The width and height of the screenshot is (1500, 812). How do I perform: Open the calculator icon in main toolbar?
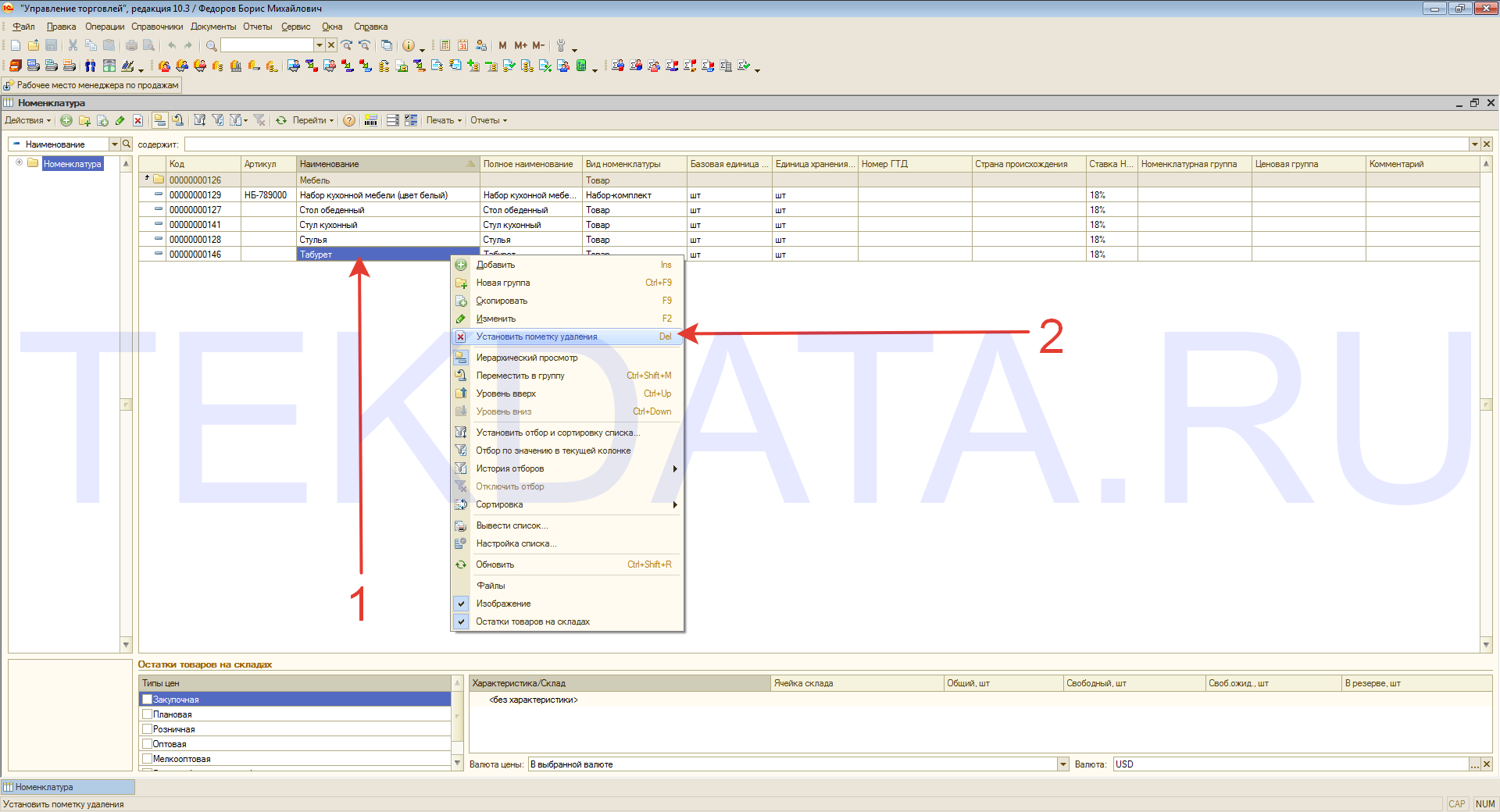pos(445,45)
